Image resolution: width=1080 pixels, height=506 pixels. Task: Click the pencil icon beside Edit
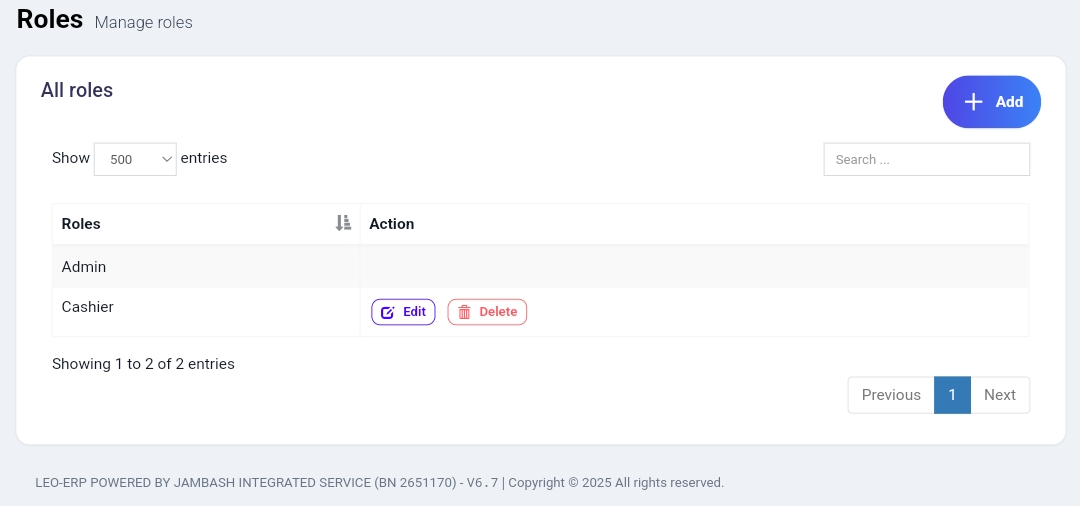pyautogui.click(x=388, y=313)
